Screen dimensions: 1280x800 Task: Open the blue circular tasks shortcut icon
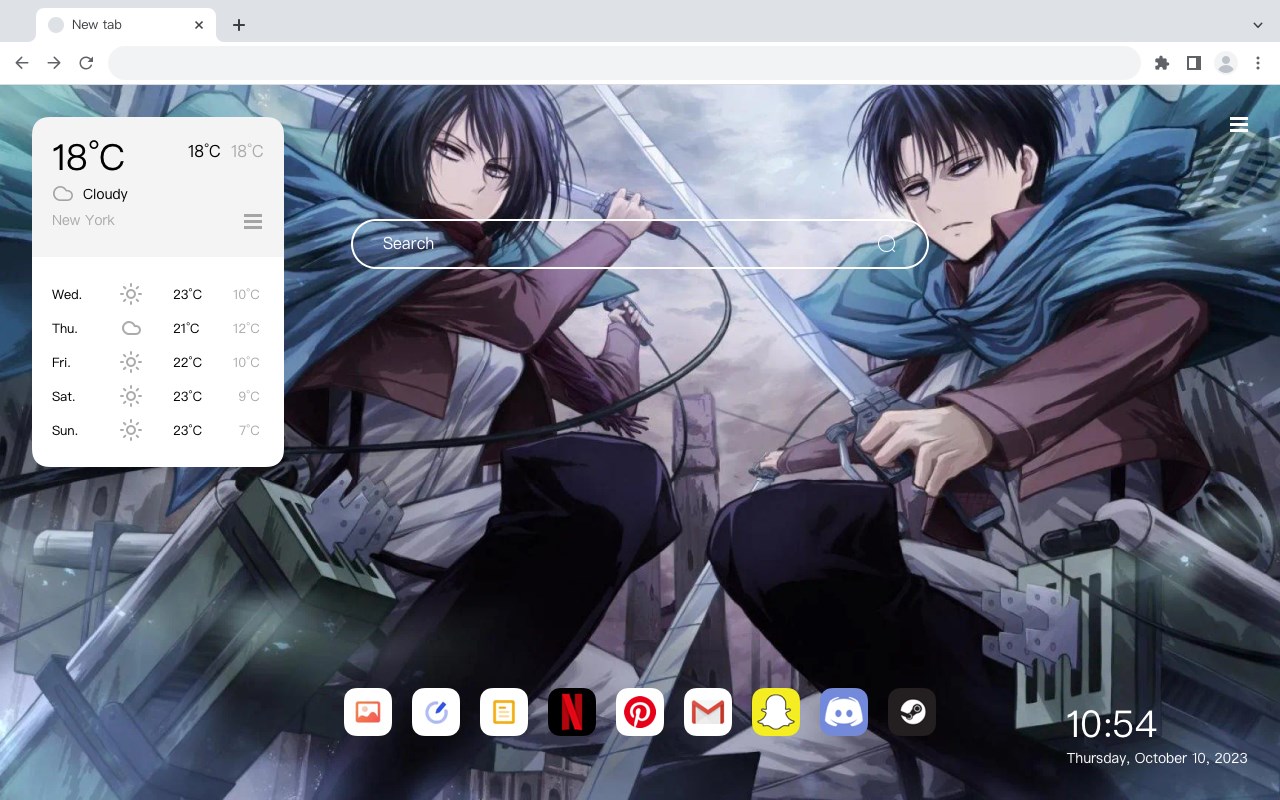point(436,712)
